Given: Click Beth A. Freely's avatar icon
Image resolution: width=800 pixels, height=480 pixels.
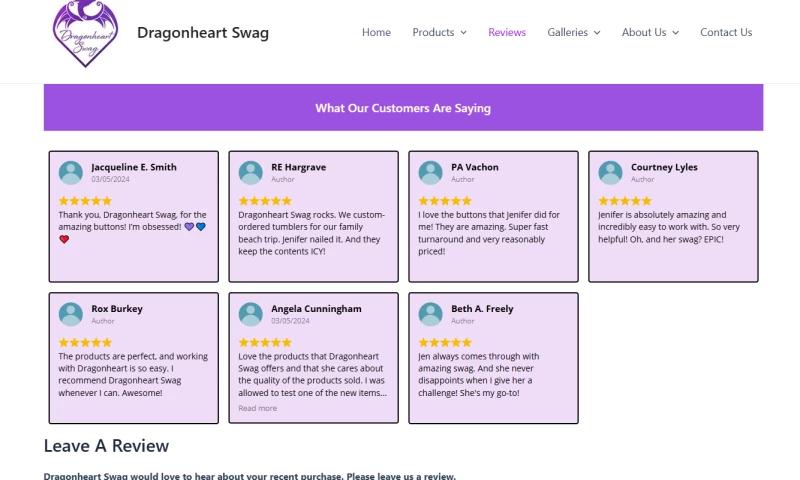Looking at the screenshot, I should coord(431,314).
